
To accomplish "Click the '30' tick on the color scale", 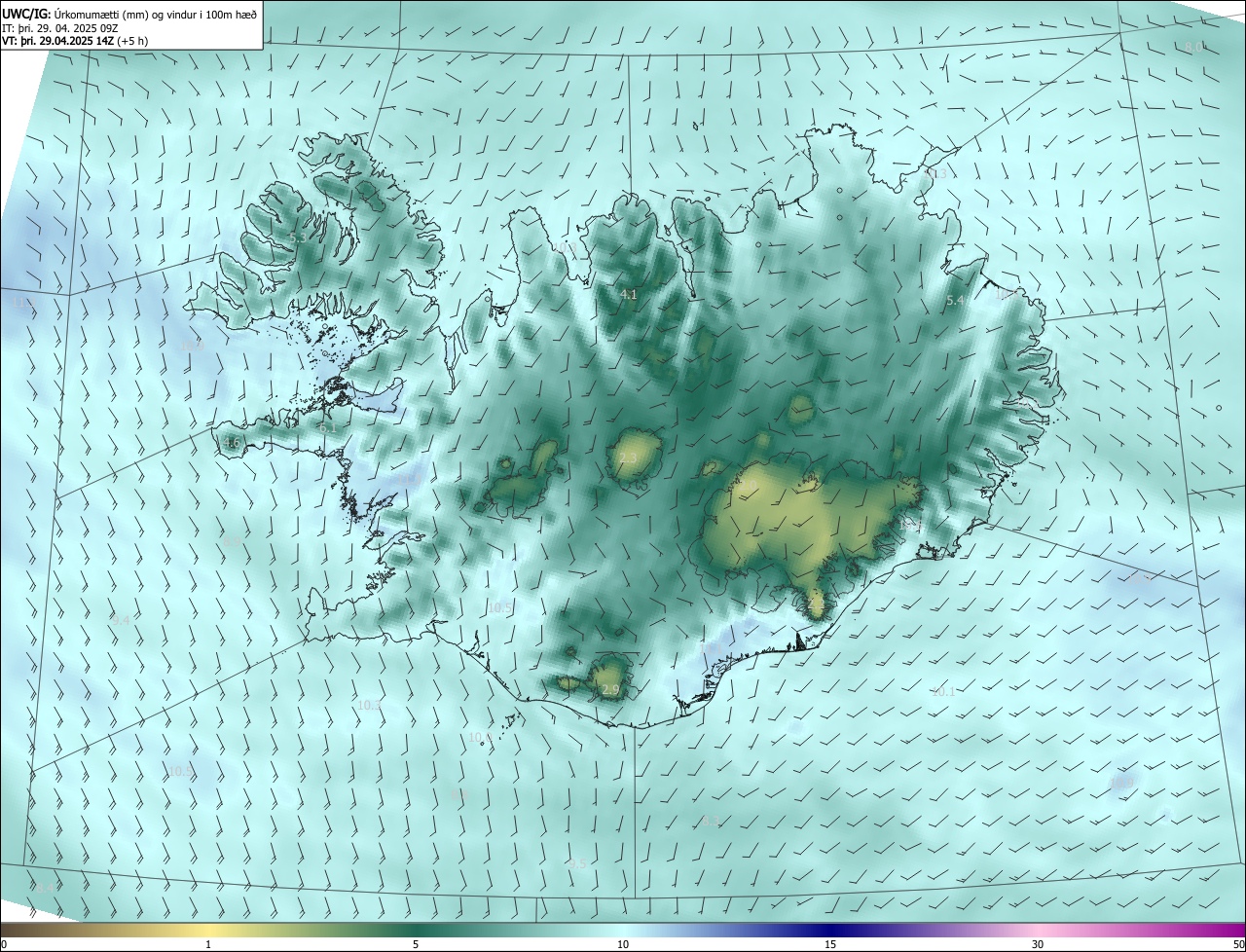I will 1038,945.
